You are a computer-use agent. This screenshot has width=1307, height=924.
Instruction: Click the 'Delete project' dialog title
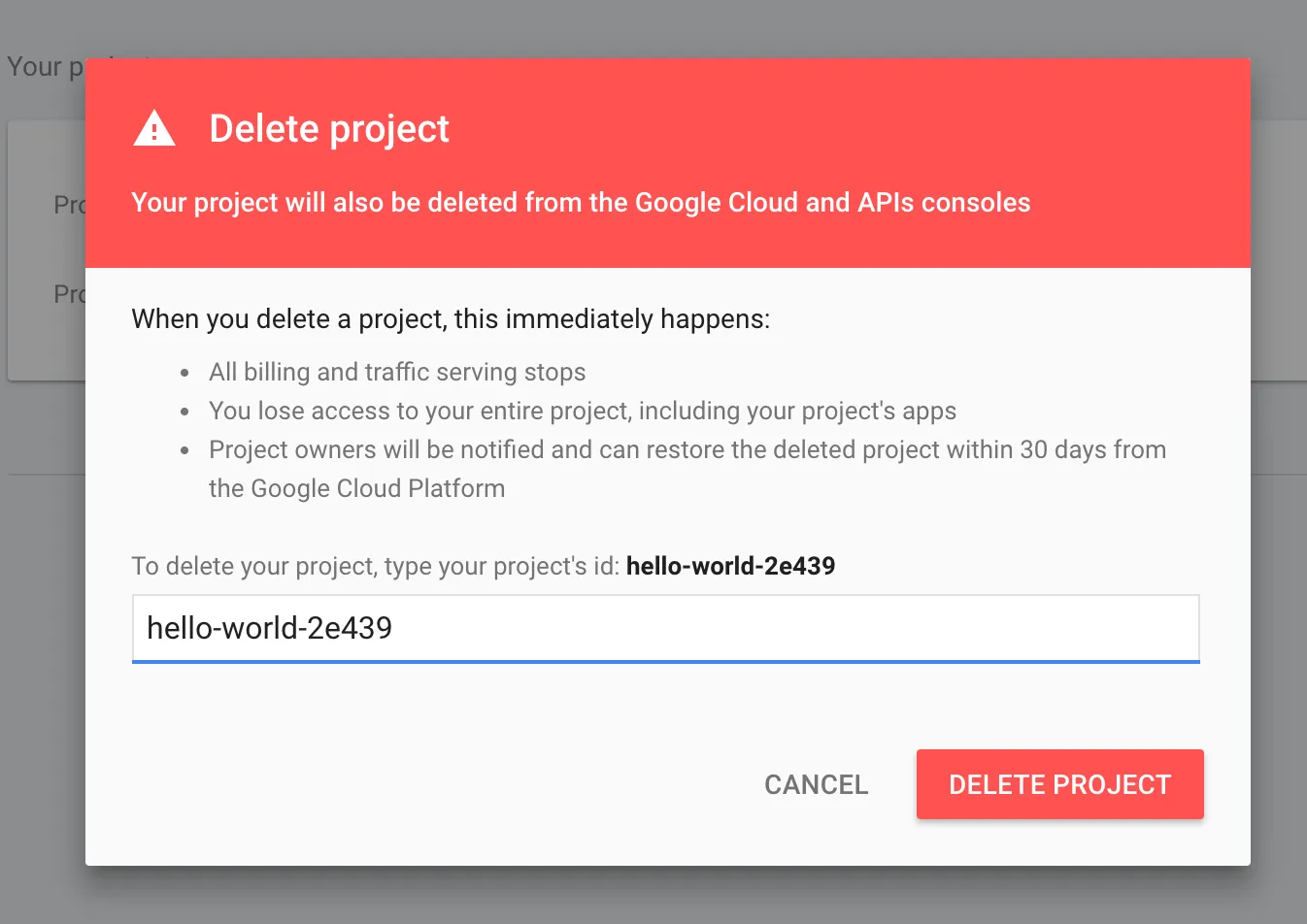pos(329,128)
